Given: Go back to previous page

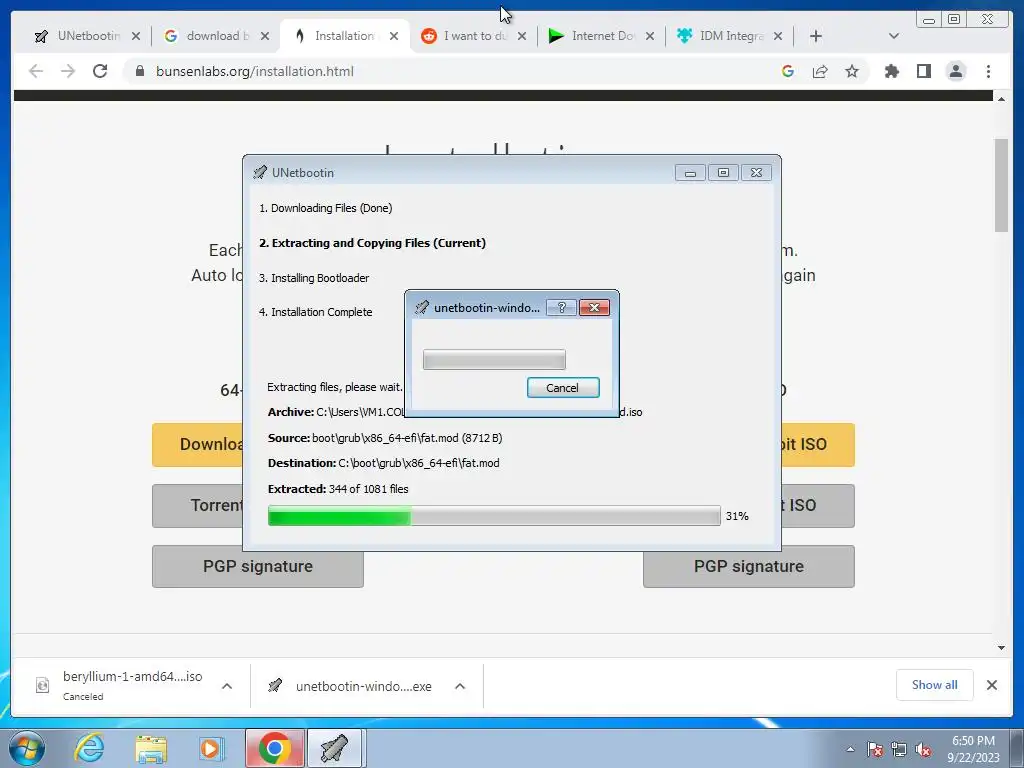Looking at the screenshot, I should [36, 71].
